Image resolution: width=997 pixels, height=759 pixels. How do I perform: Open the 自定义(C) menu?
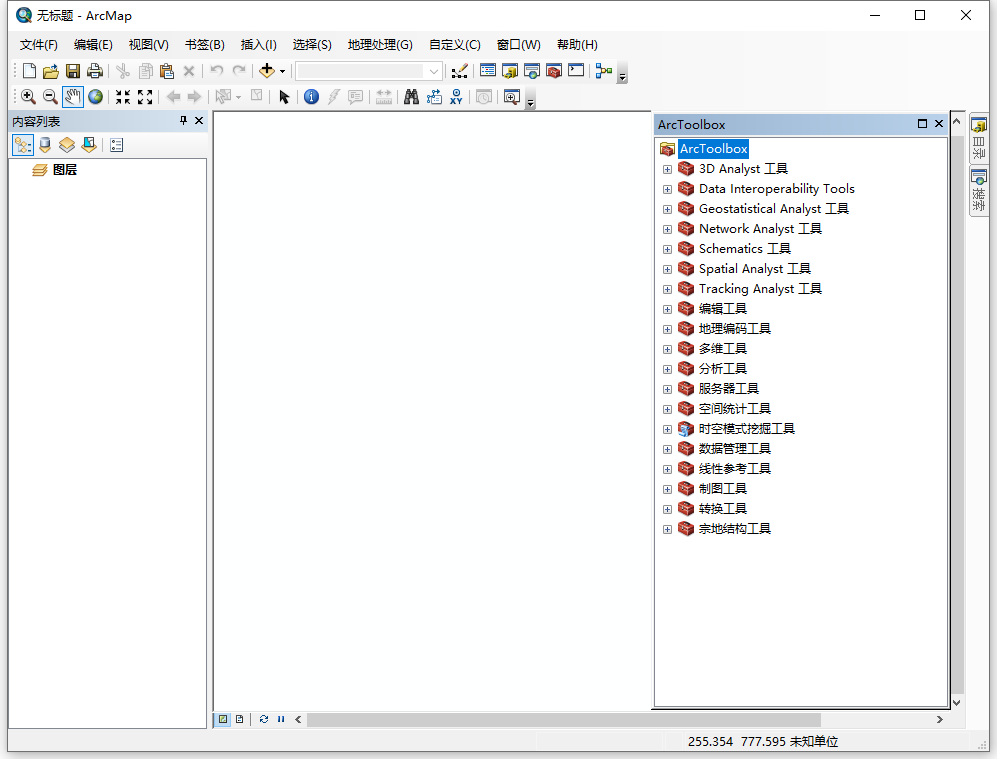click(x=454, y=44)
